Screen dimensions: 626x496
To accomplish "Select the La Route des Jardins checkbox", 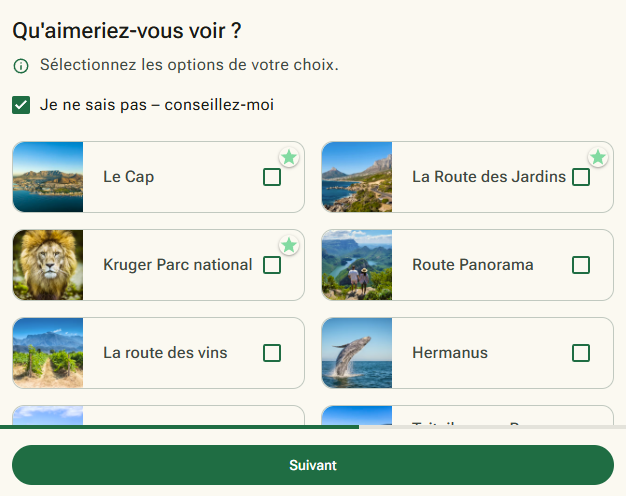I will click(x=581, y=177).
